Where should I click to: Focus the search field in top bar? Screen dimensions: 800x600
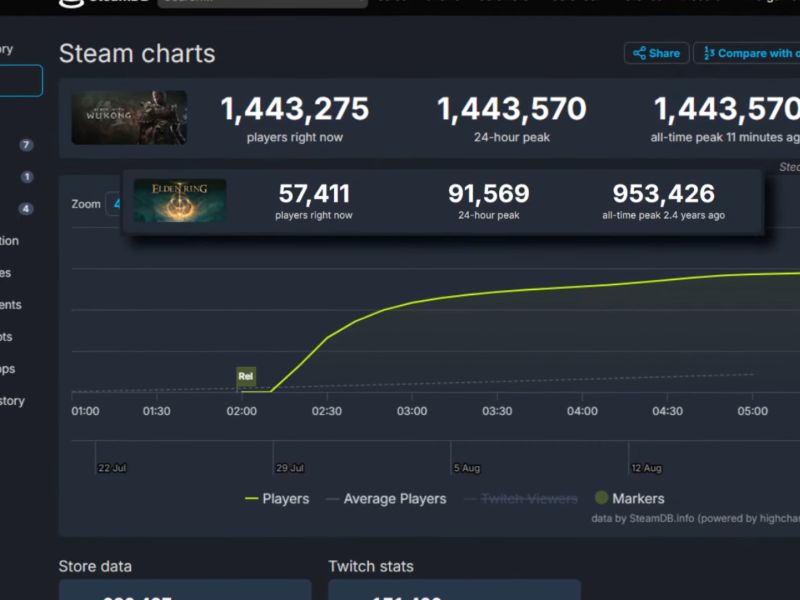[x=262, y=3]
